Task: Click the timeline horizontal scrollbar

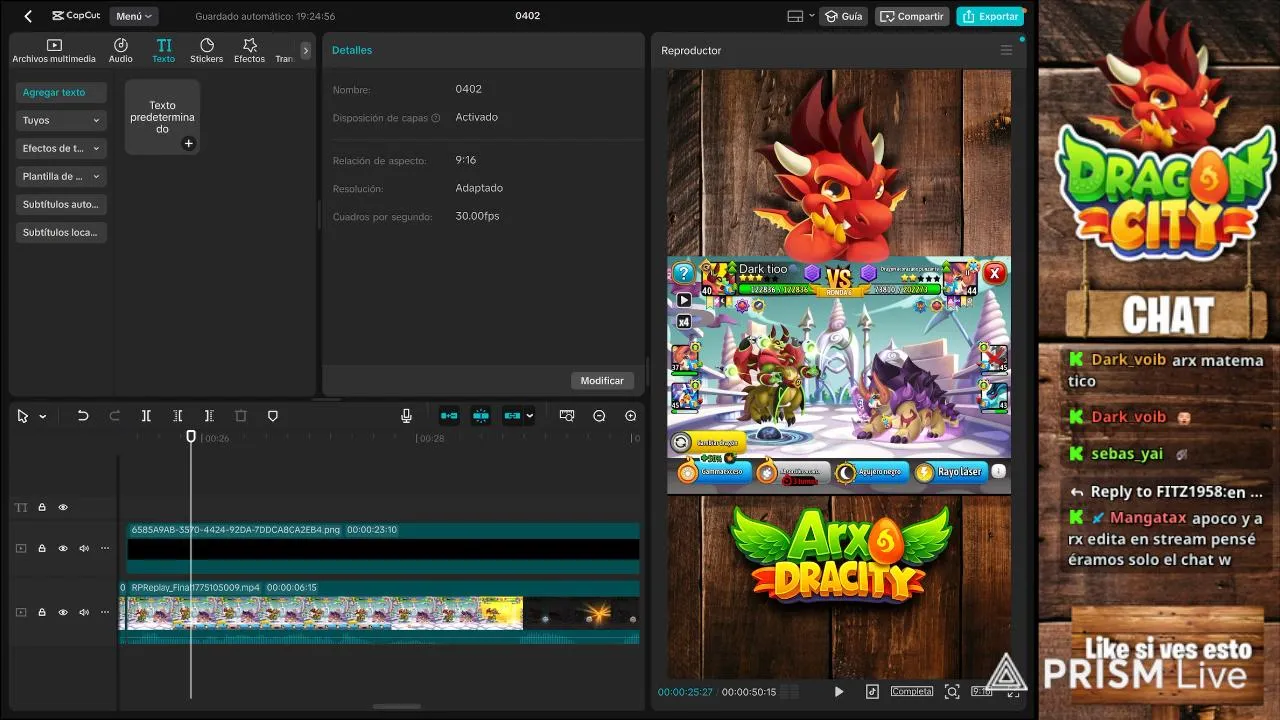Action: tap(396, 706)
